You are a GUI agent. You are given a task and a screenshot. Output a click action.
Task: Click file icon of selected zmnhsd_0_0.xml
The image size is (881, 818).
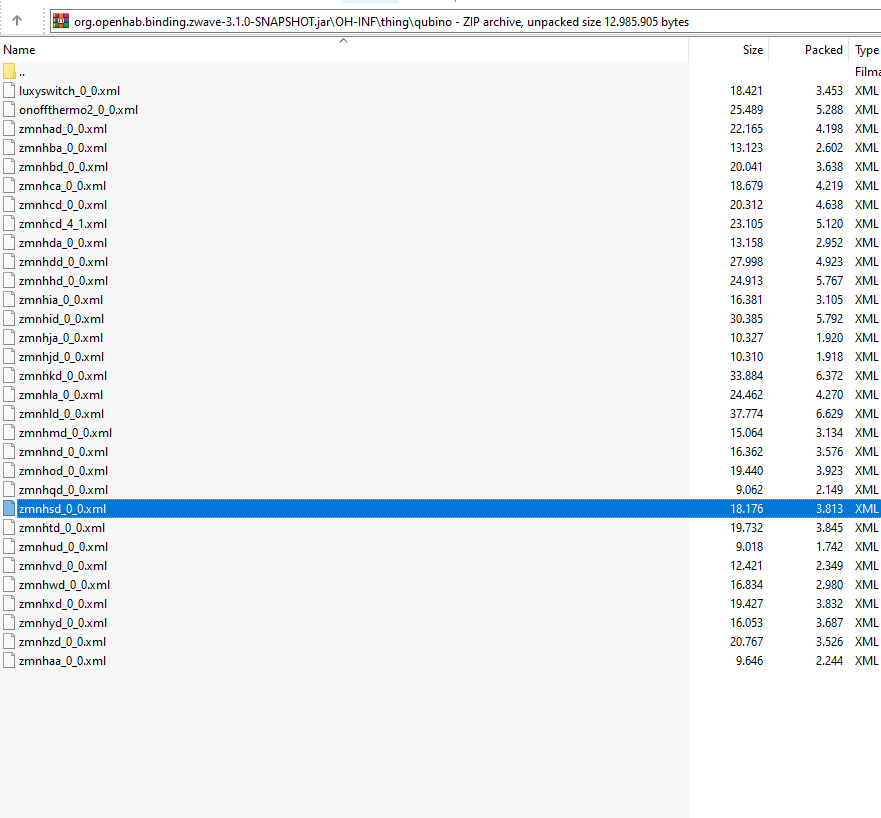9,508
